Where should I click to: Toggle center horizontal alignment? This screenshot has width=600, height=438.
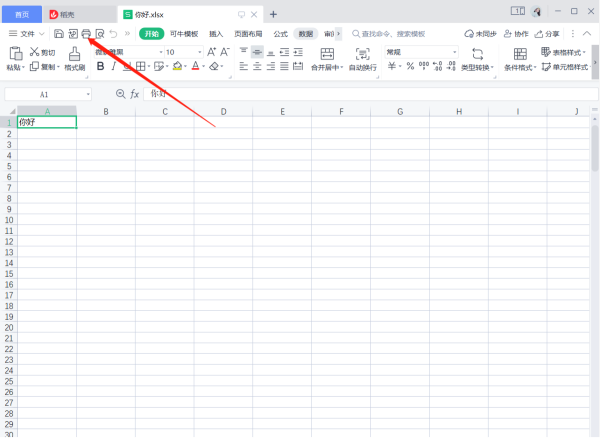click(x=257, y=67)
